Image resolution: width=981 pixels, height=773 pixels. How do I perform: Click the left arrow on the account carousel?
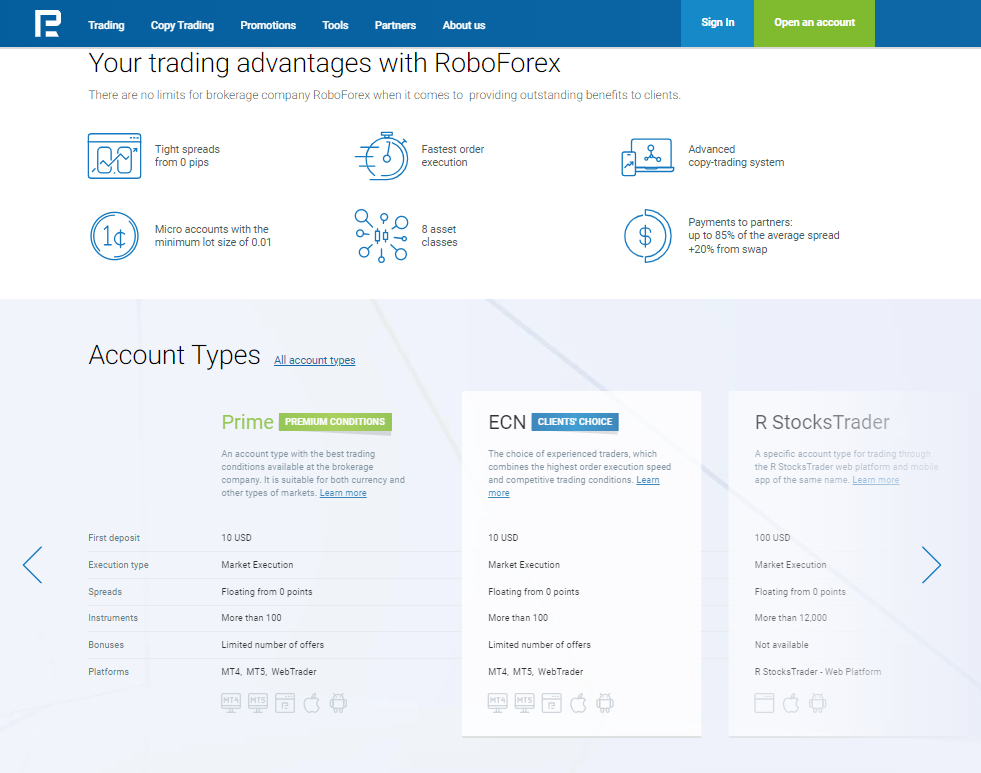pos(31,565)
